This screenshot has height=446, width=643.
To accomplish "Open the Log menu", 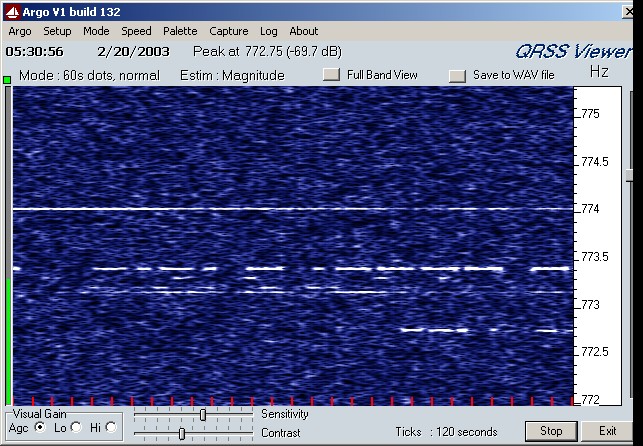I will (269, 31).
